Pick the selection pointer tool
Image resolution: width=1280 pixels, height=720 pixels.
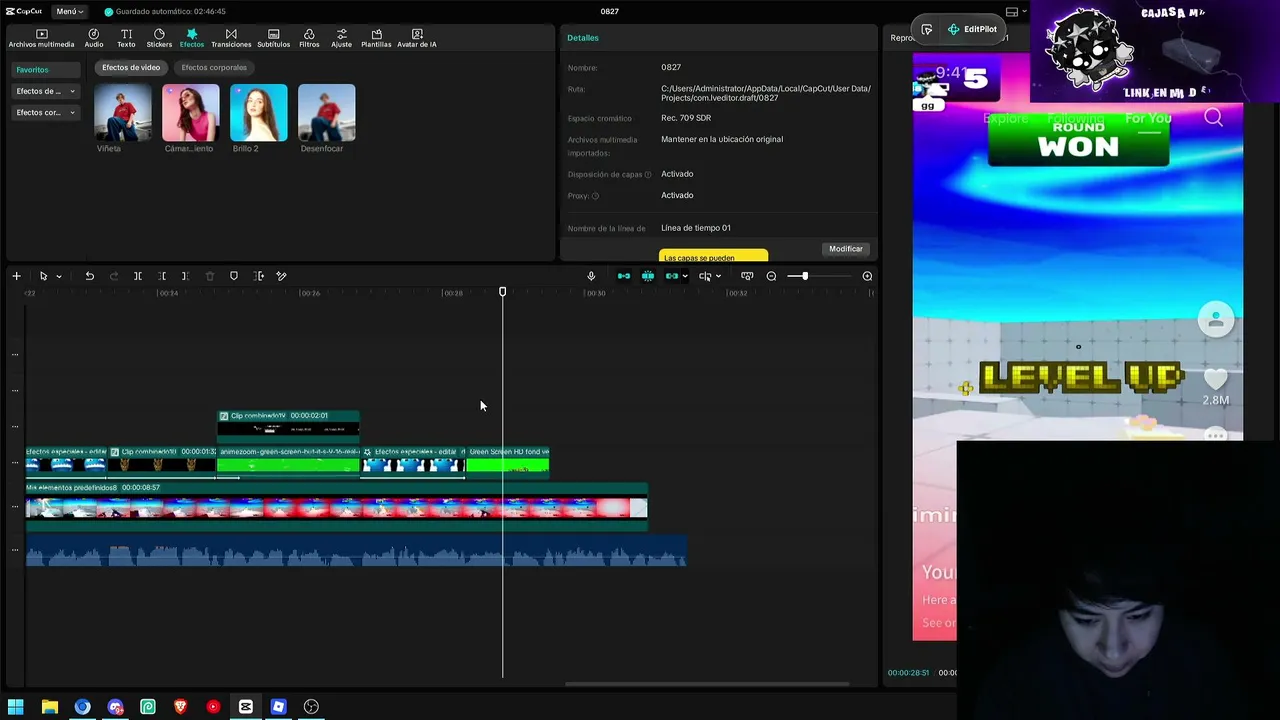click(43, 276)
